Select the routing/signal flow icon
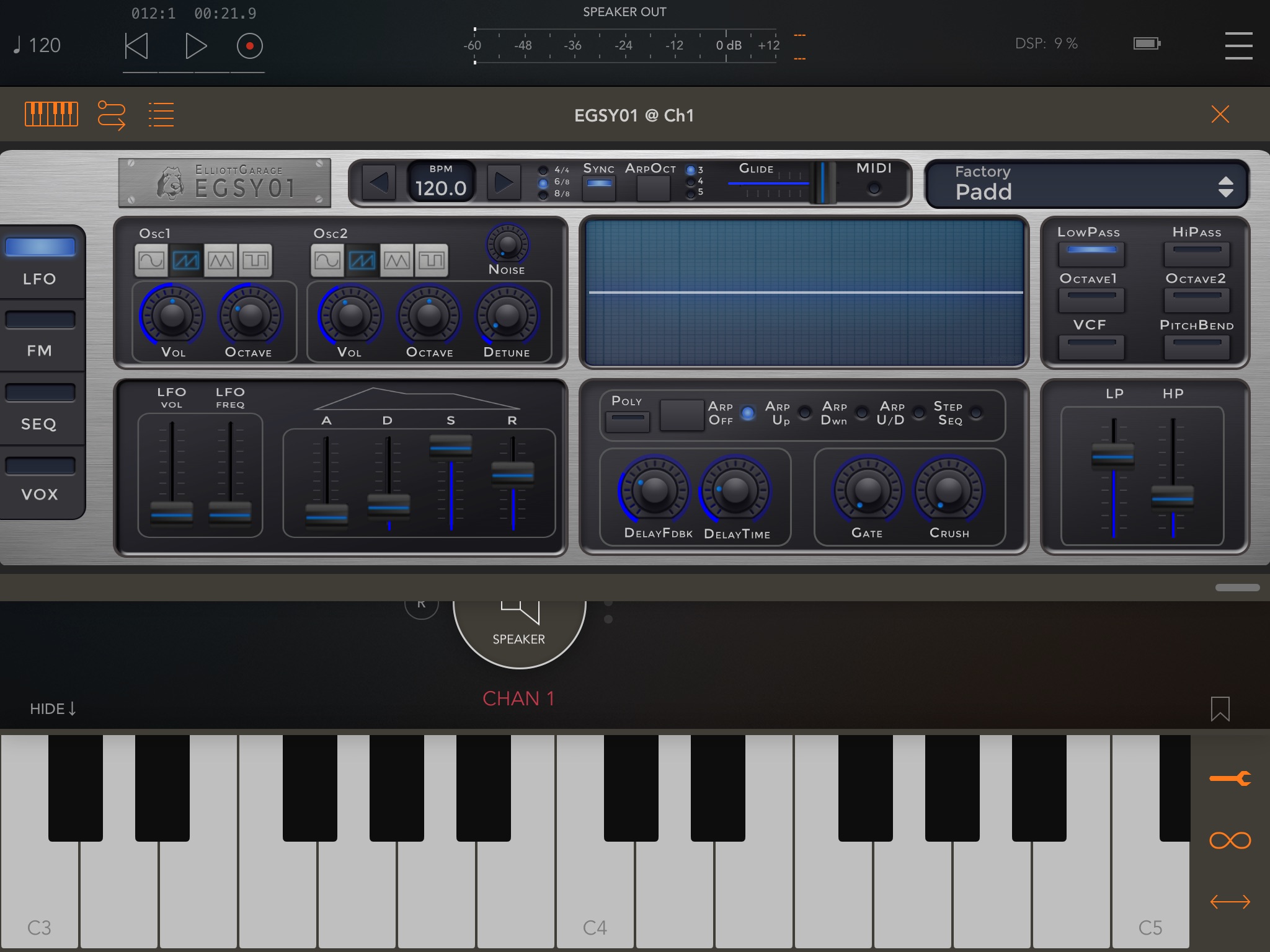Image resolution: width=1270 pixels, height=952 pixels. pos(112,114)
